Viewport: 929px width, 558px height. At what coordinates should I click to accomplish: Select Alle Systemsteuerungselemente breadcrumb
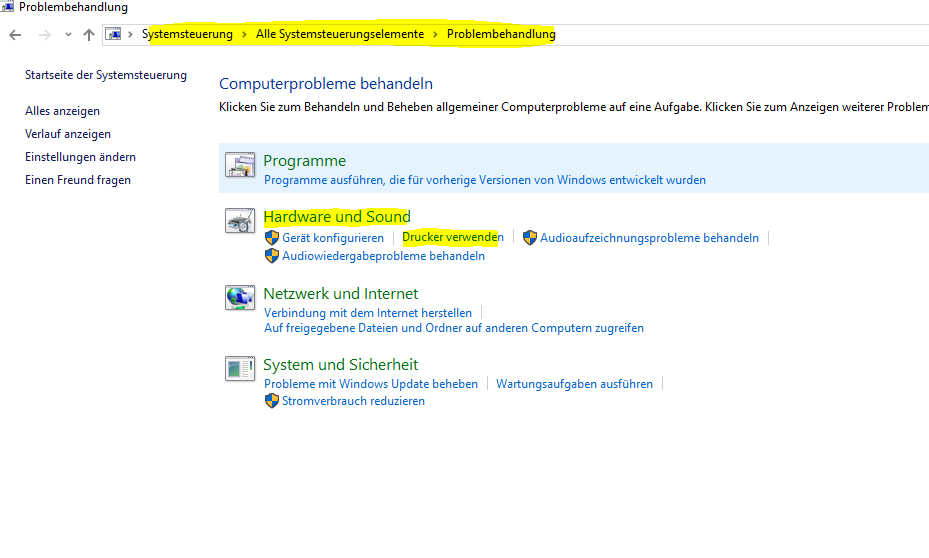tap(340, 34)
